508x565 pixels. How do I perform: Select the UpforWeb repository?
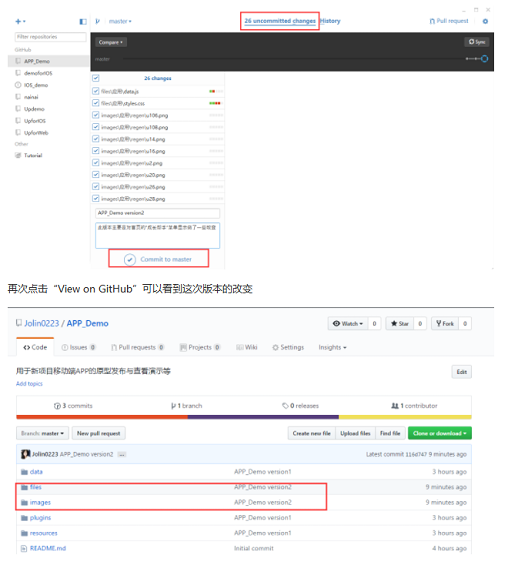coord(48,133)
